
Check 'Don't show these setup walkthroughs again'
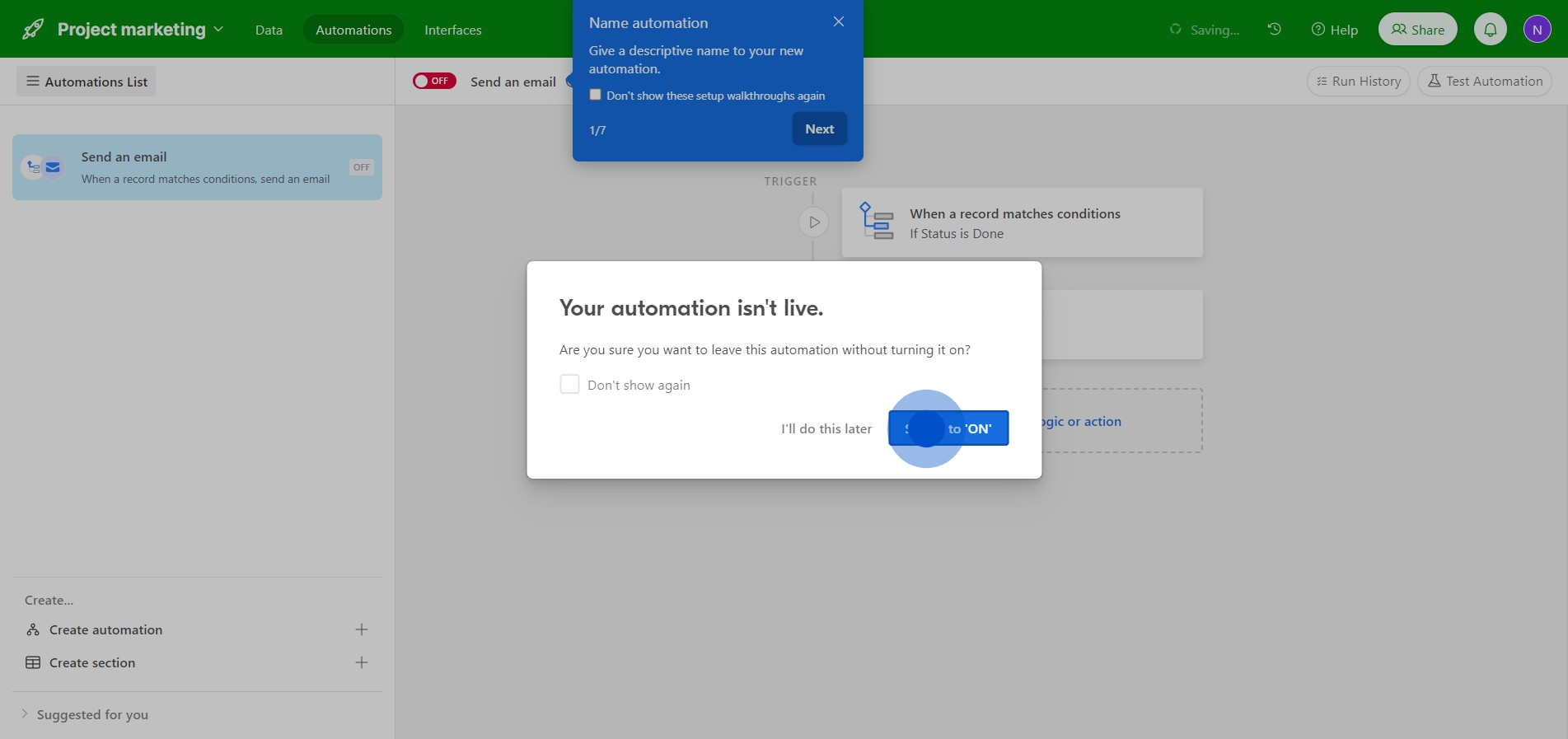(596, 95)
